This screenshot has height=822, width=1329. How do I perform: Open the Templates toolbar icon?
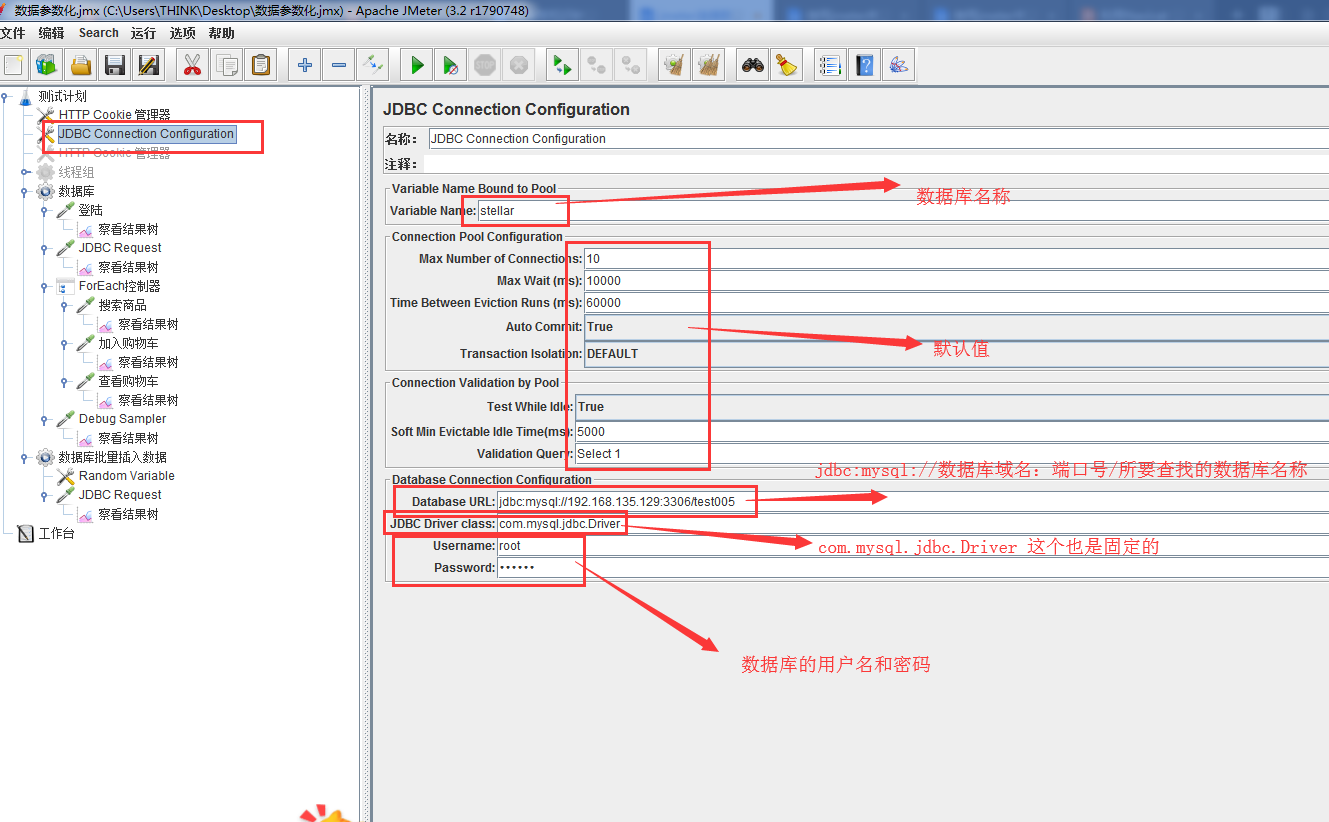[46, 66]
